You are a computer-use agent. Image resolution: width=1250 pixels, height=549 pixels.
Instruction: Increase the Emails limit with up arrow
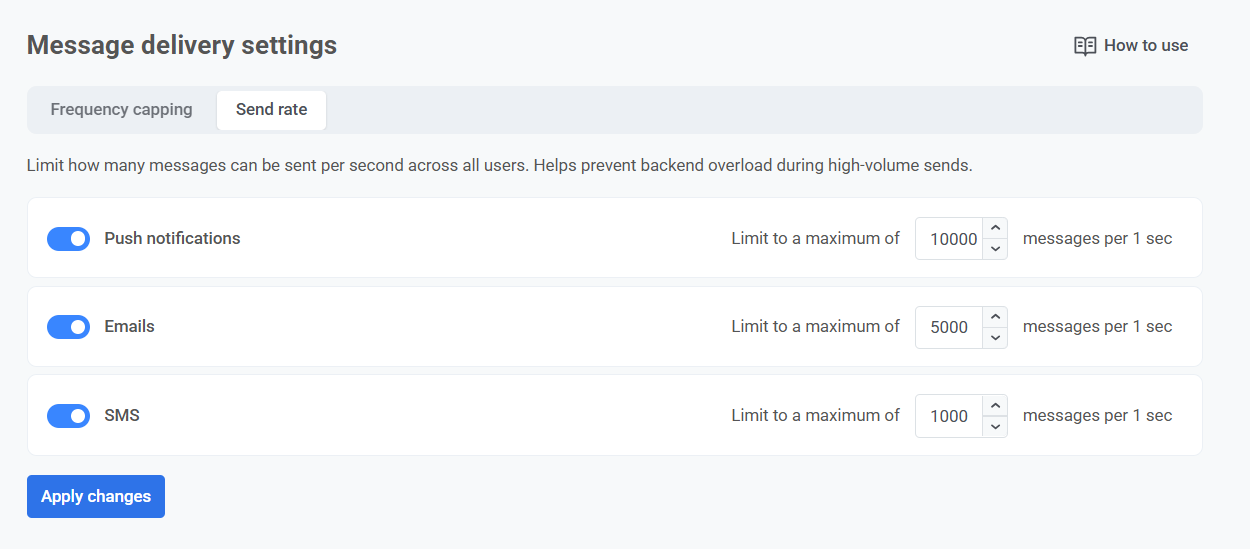click(995, 317)
